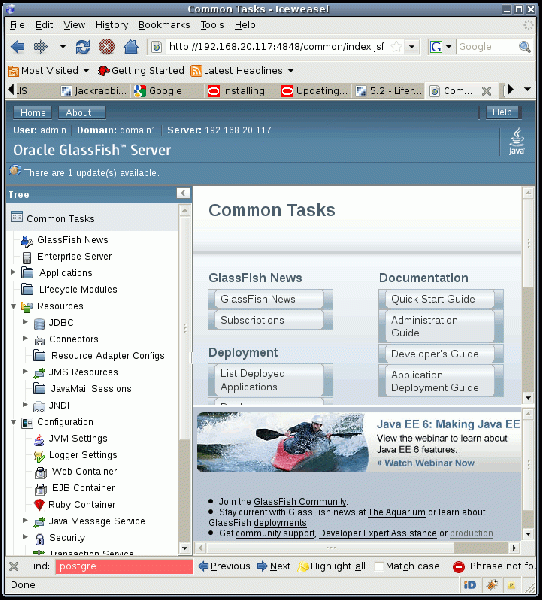Open the GlassFish Community link
Screen dimensions: 542x600
tap(300, 501)
